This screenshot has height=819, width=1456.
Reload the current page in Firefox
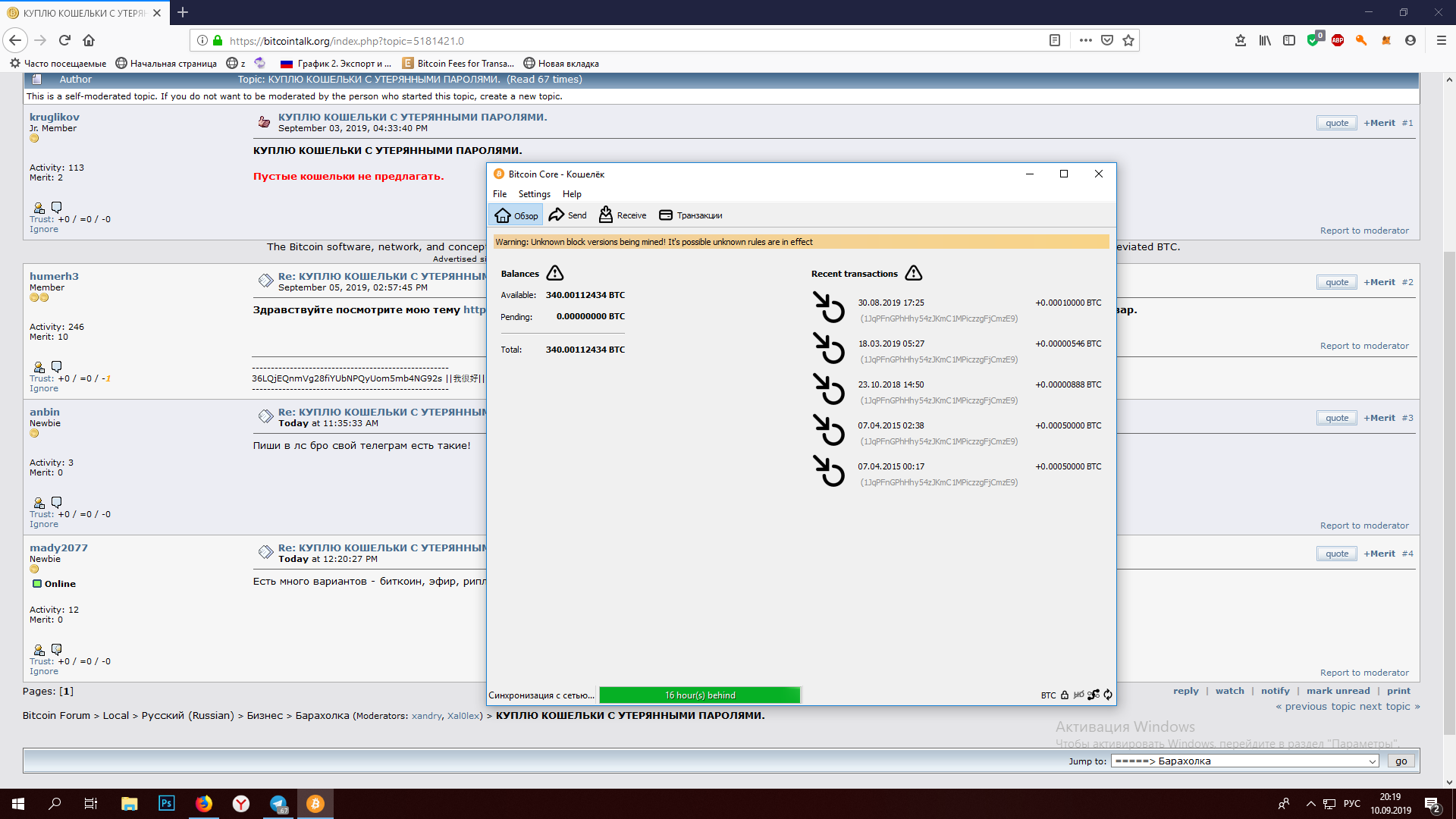tap(64, 40)
